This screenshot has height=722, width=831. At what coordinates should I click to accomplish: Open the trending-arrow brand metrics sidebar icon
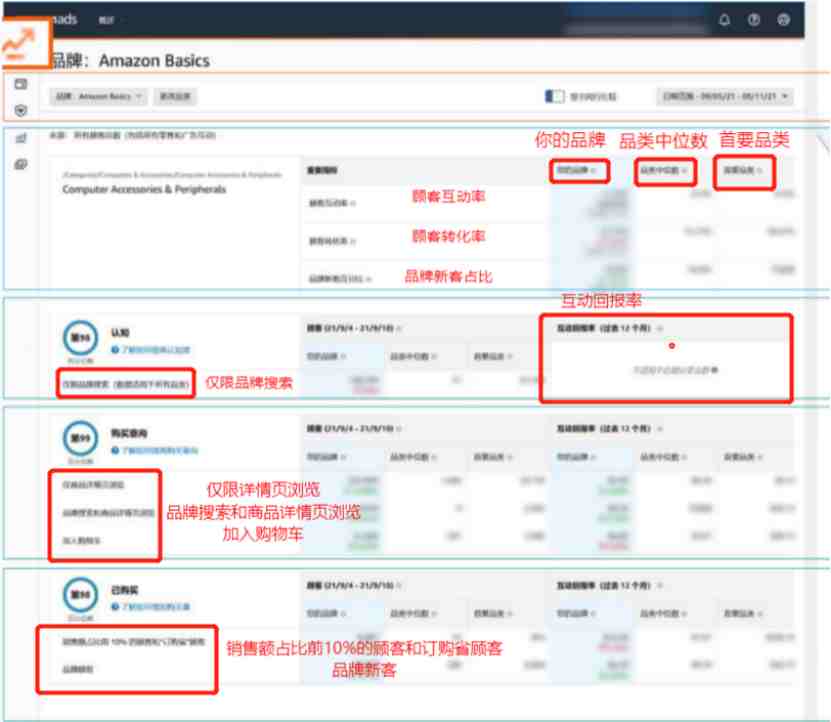20,43
